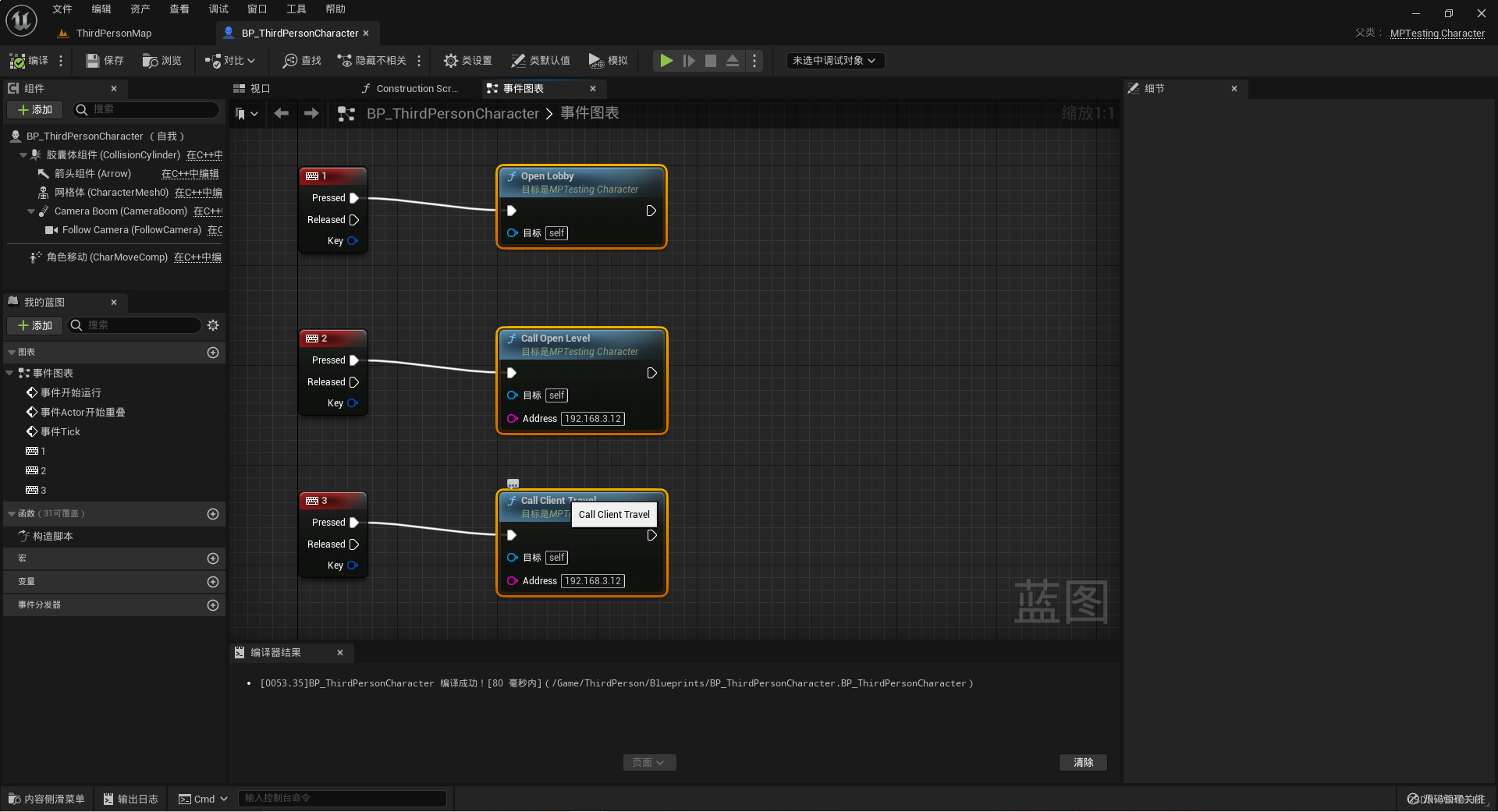Click Released exec pin of key 2 node

point(354,382)
